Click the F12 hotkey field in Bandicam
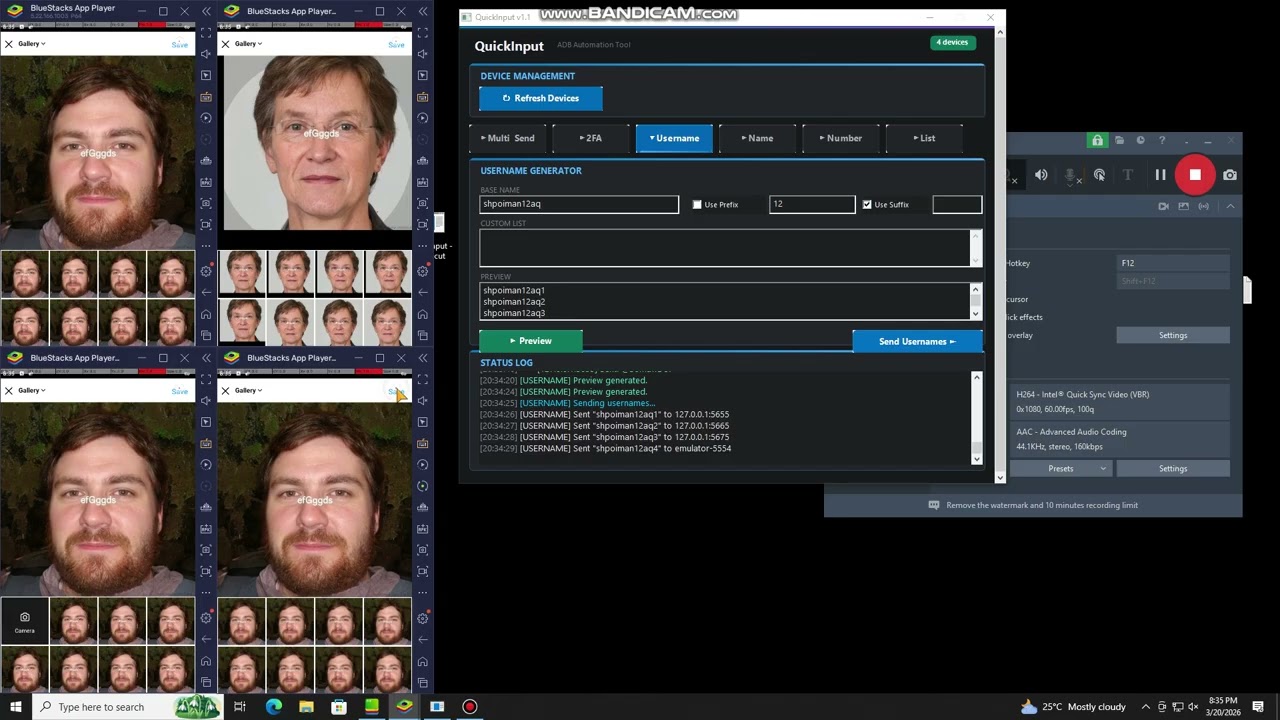The height and width of the screenshot is (720, 1280). [1173, 263]
